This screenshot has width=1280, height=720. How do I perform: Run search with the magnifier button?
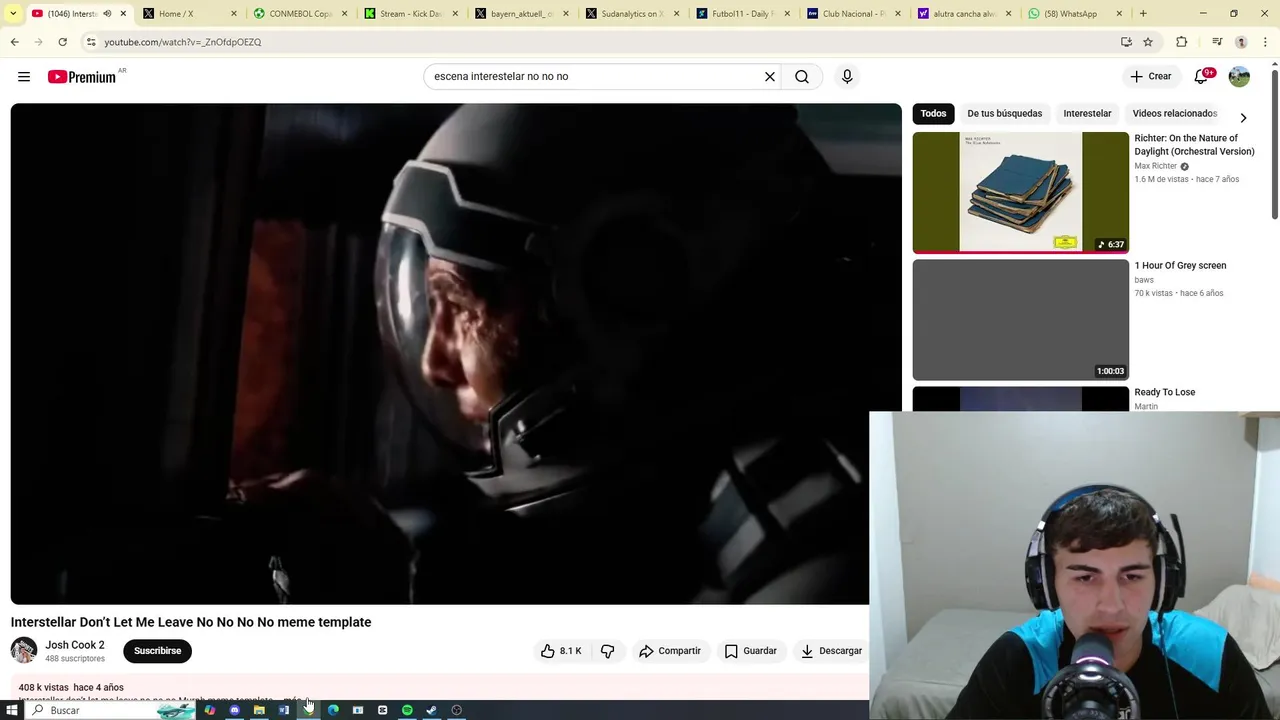point(802,77)
